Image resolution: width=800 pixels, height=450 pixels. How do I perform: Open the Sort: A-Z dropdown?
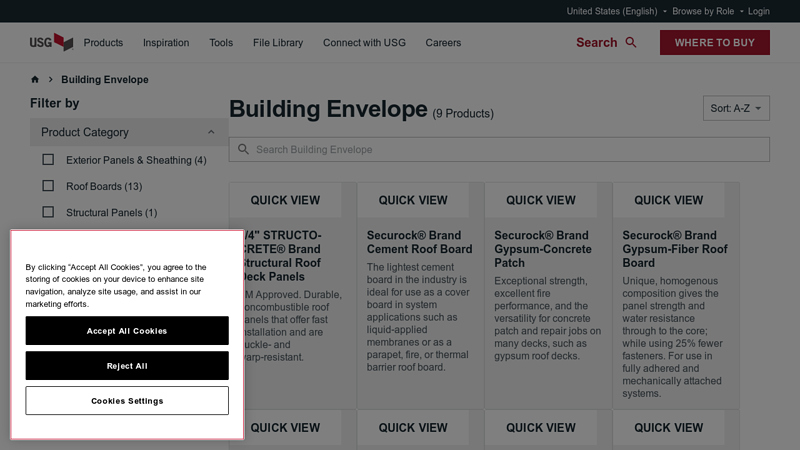pos(736,108)
